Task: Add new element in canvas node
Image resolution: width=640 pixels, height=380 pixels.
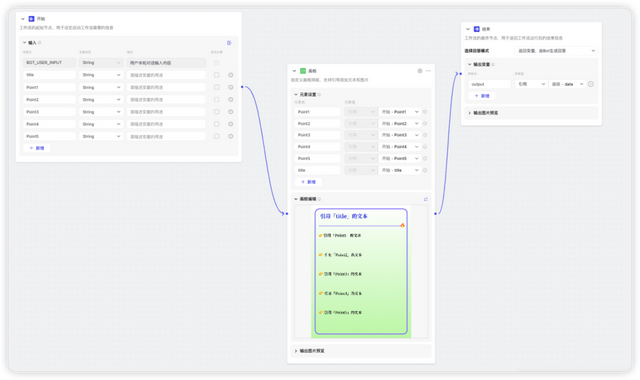Action: point(308,182)
